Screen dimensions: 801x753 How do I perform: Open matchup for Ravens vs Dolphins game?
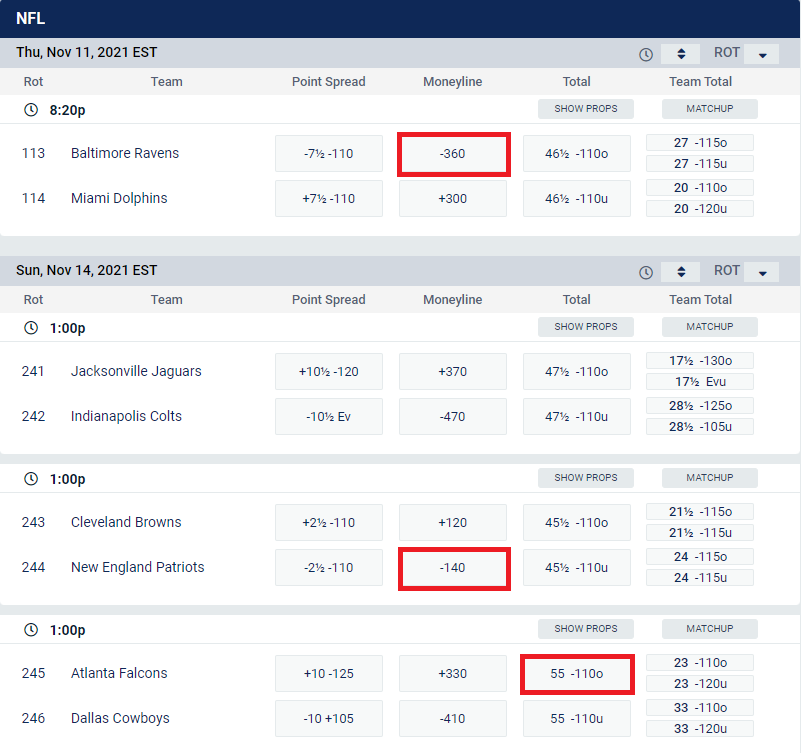point(710,109)
